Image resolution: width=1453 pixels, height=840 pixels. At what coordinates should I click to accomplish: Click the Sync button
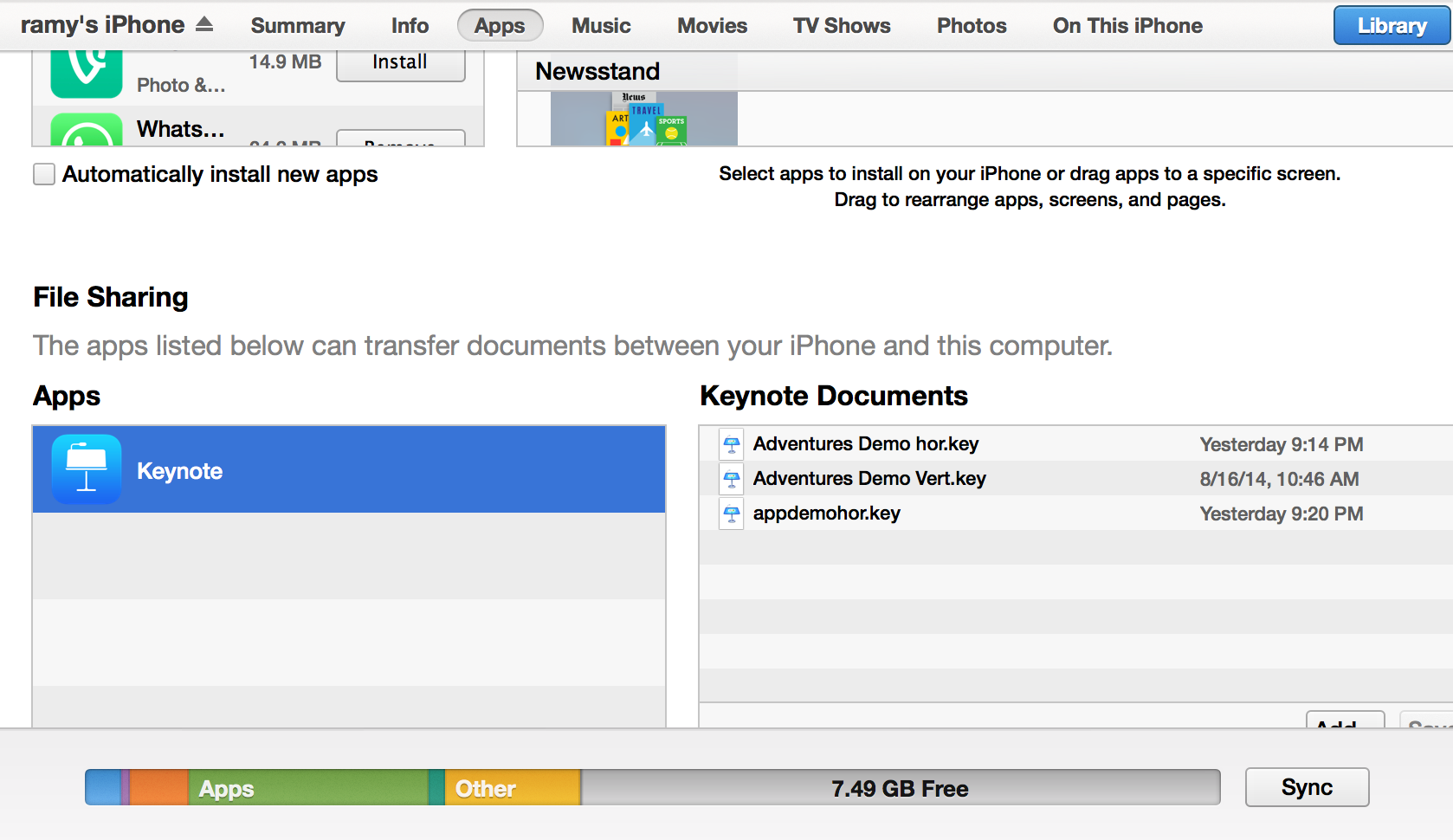pos(1307,787)
